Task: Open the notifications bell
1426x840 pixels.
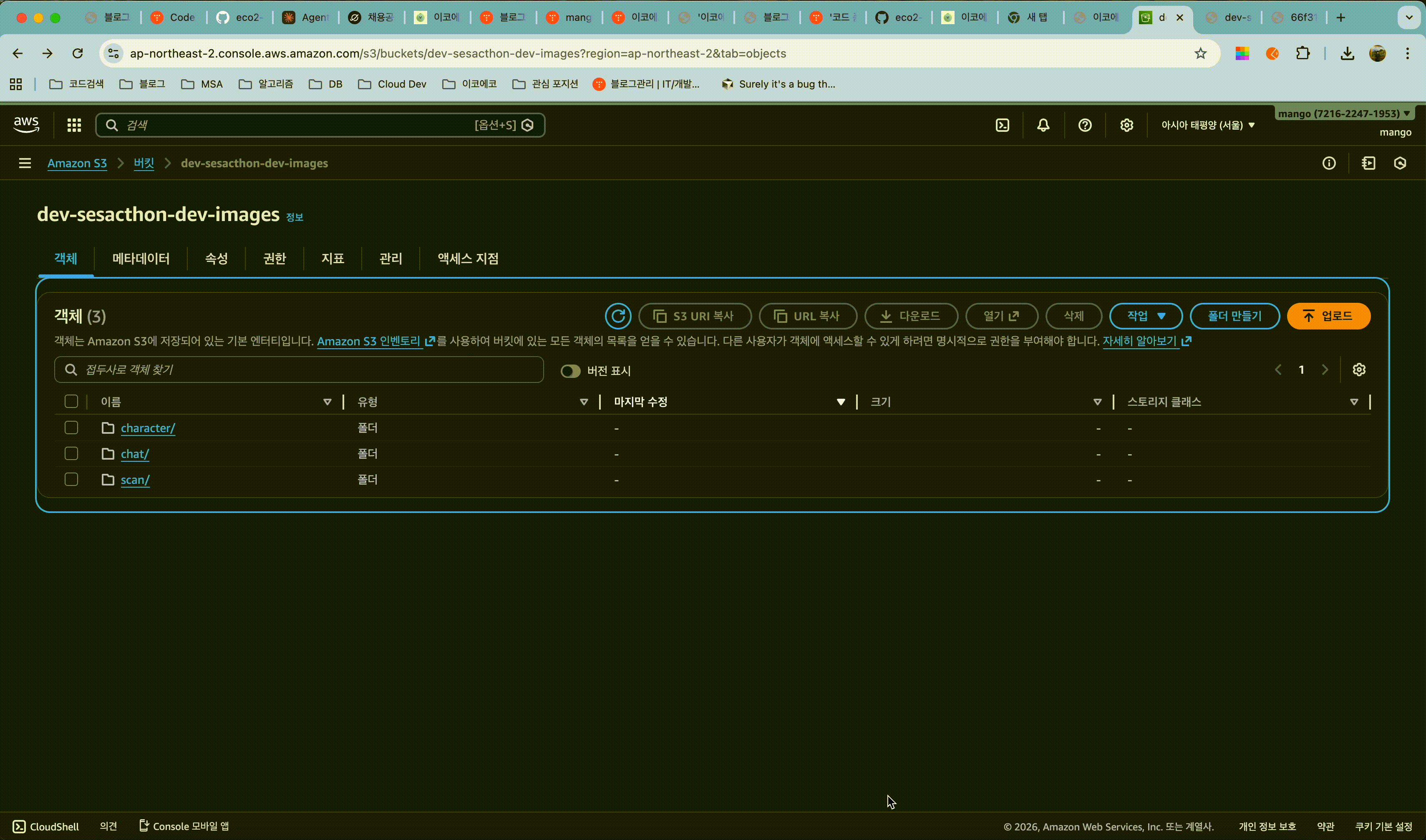Action: coord(1043,125)
